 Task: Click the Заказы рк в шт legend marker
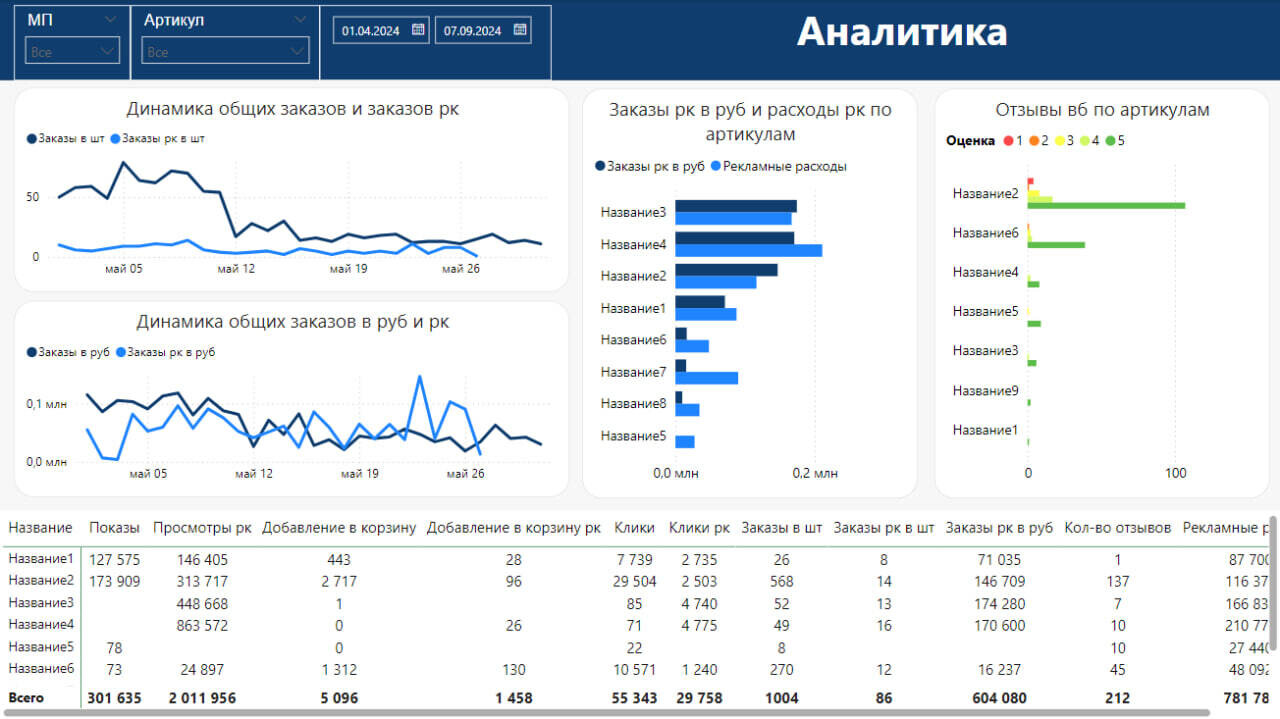(116, 139)
